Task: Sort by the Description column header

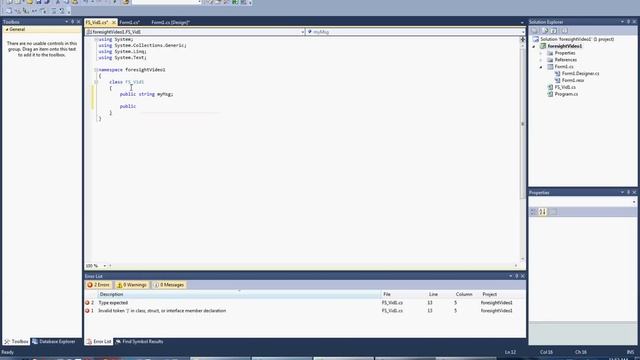Action: 239,294
